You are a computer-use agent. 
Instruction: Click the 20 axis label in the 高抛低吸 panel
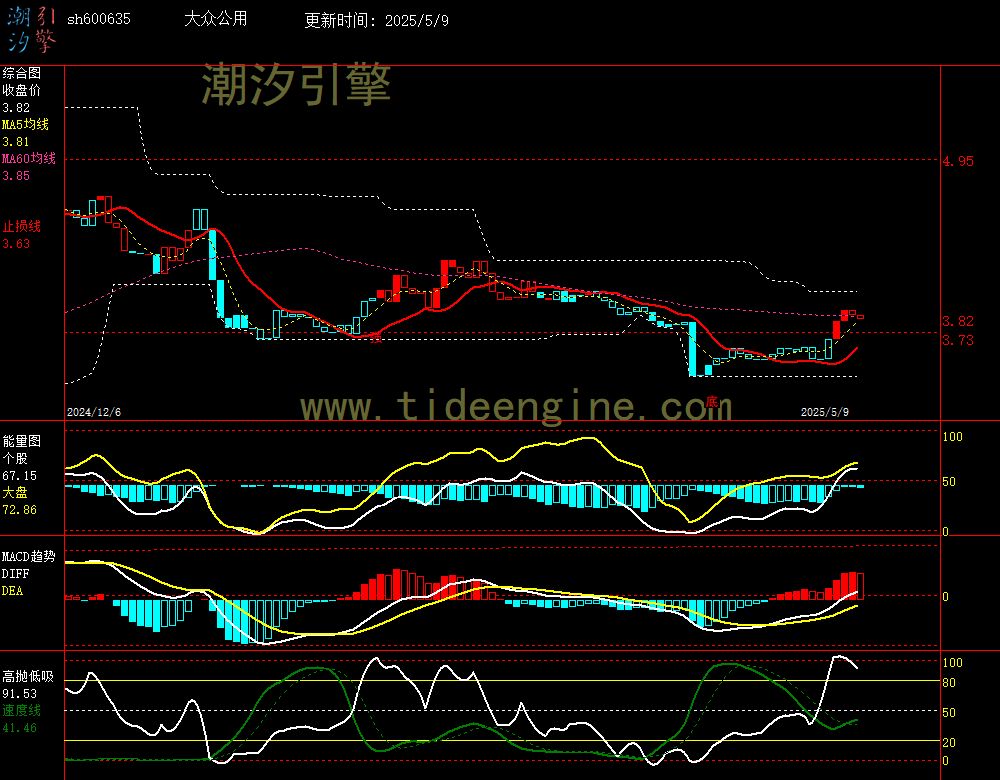coord(949,742)
